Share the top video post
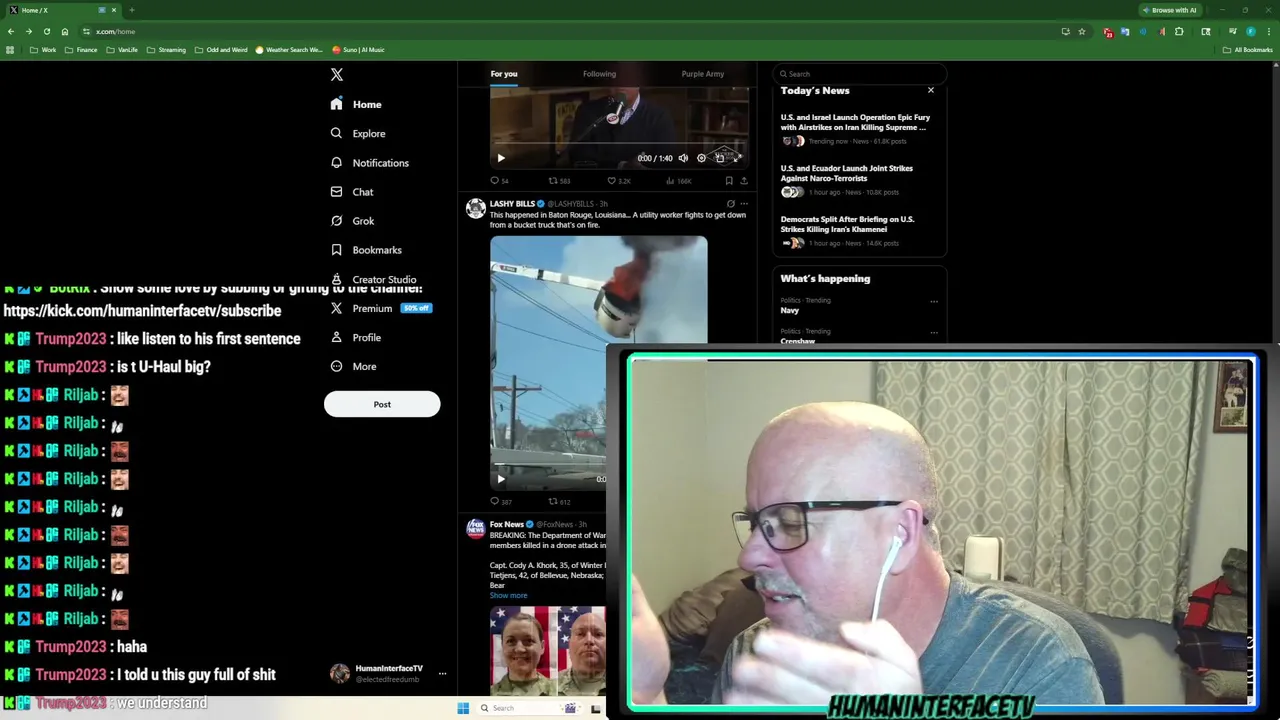Viewport: 1280px width, 720px height. 744,181
